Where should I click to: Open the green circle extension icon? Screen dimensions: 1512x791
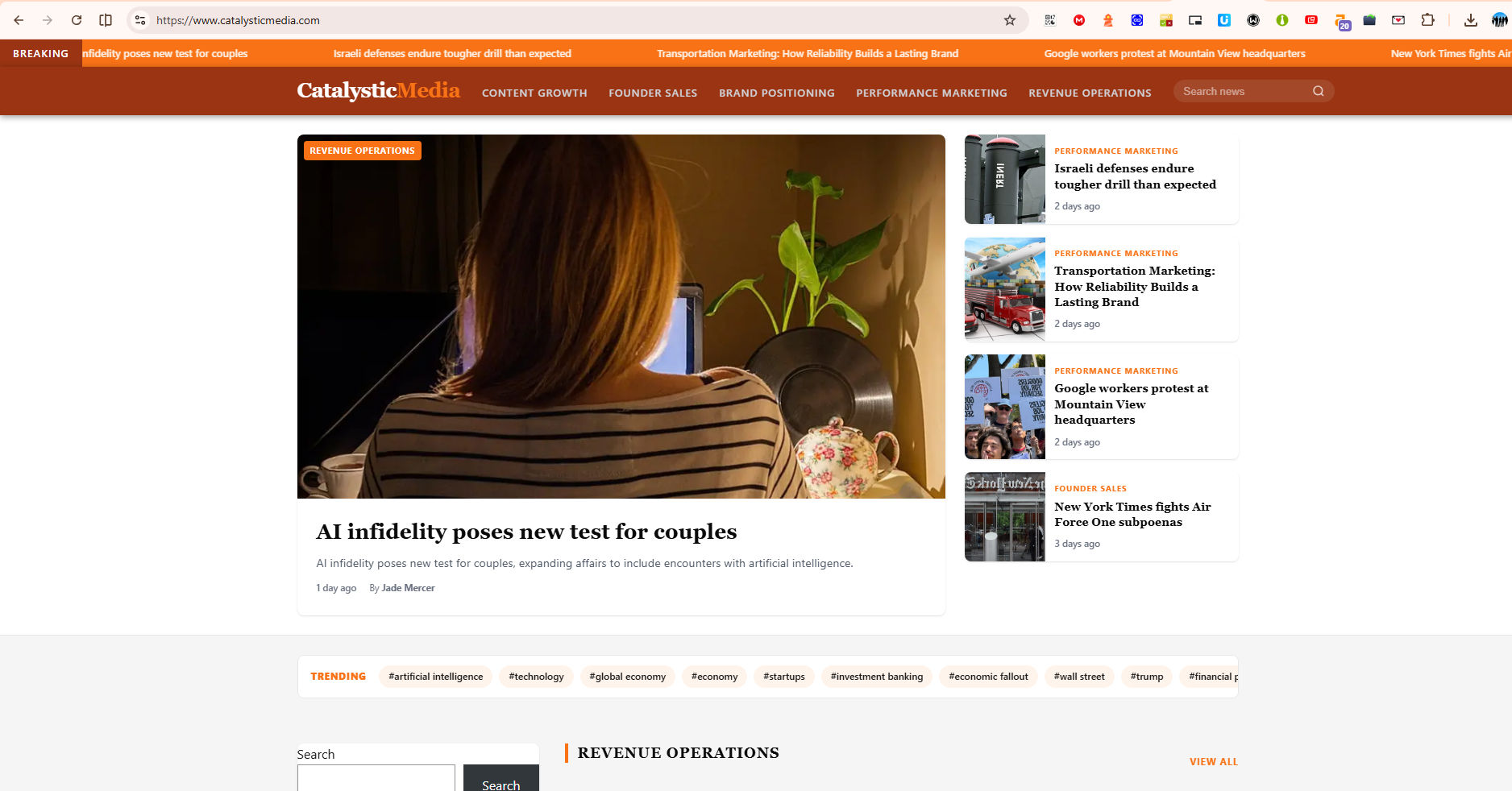[x=1282, y=20]
